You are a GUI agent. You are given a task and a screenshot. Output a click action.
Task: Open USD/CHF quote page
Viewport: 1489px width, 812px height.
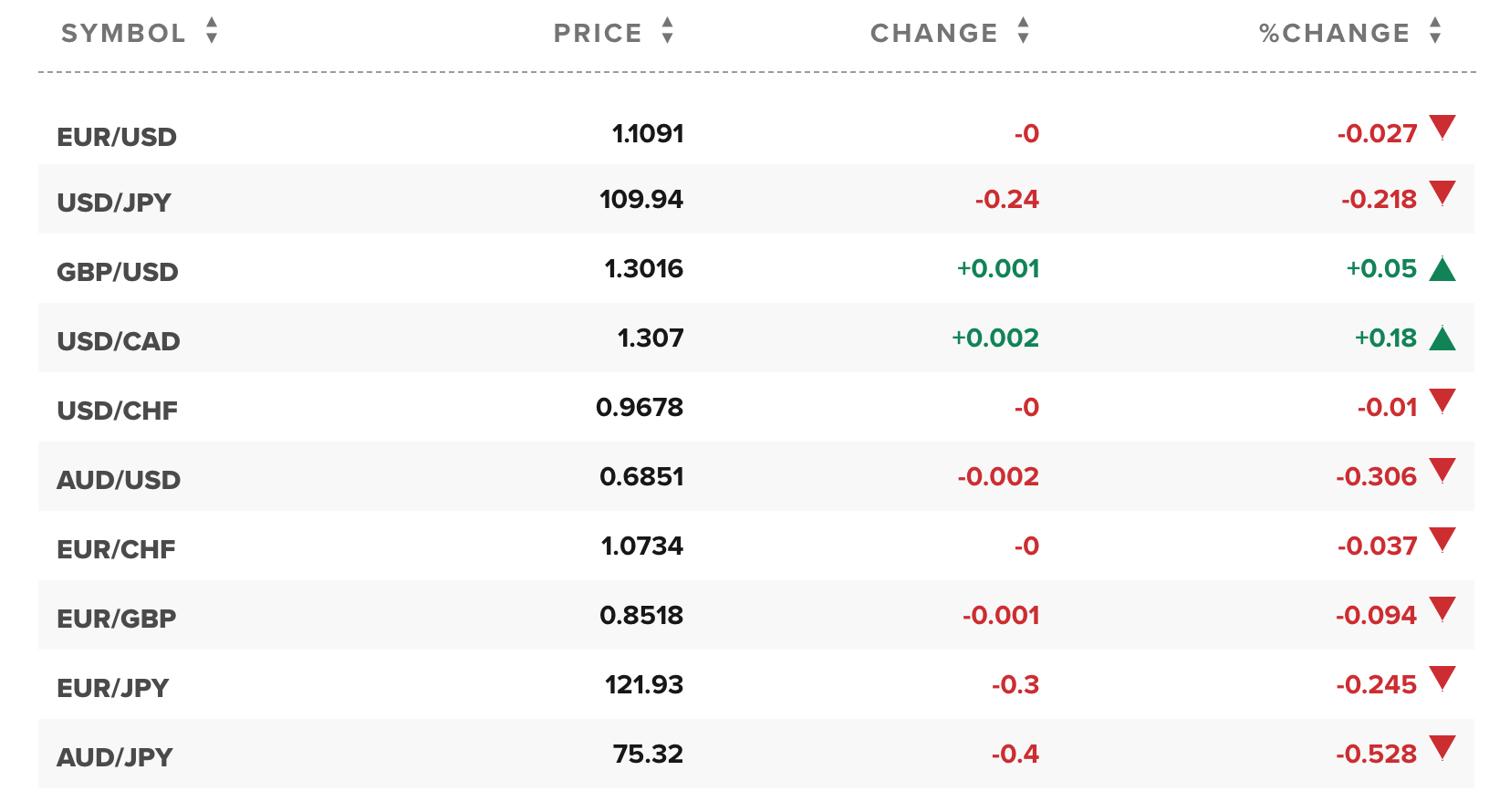pos(118,411)
